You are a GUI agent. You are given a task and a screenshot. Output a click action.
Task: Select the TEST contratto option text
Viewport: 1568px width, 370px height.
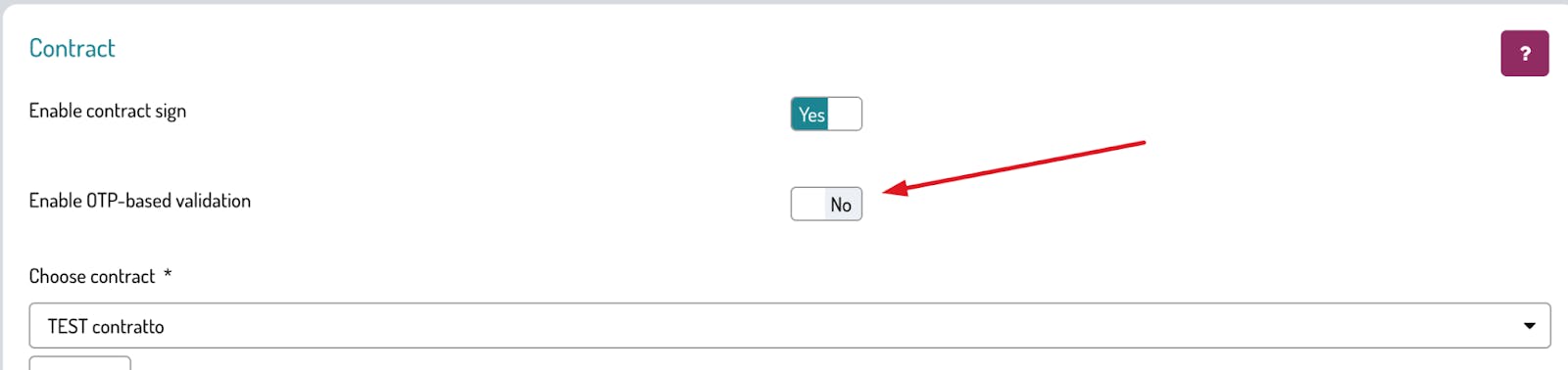coord(106,326)
